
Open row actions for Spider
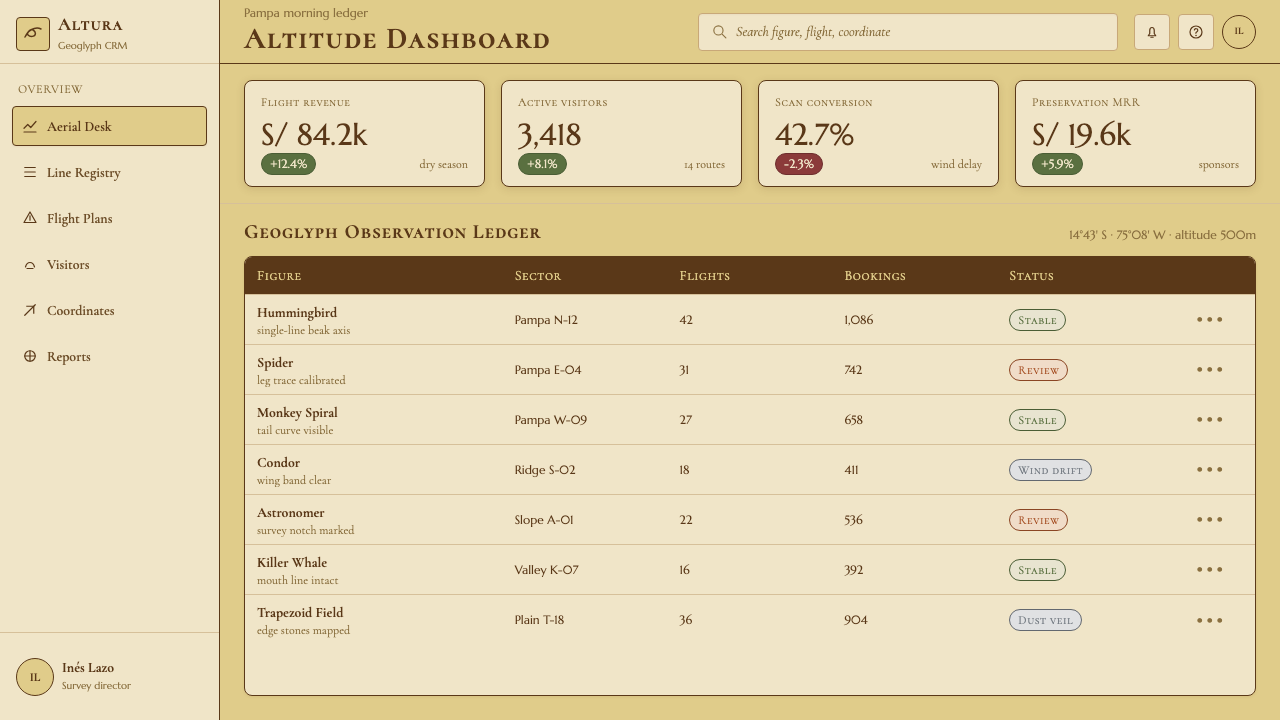(x=1210, y=370)
